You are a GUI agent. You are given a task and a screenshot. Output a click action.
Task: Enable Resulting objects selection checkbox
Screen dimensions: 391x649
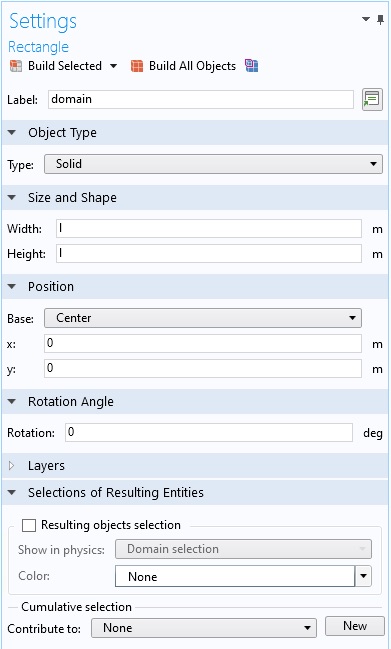(29, 525)
